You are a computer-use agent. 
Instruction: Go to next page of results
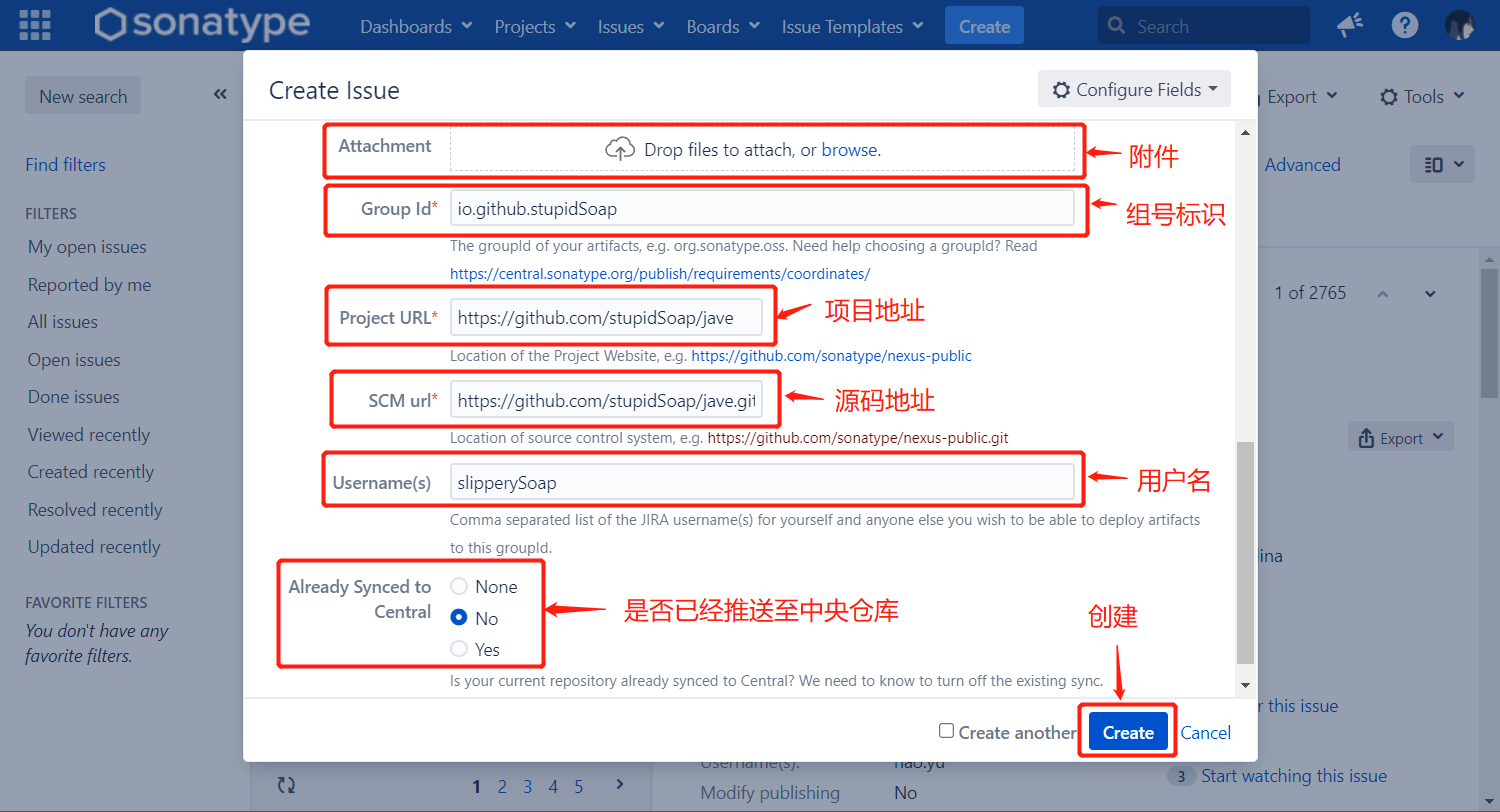click(620, 785)
